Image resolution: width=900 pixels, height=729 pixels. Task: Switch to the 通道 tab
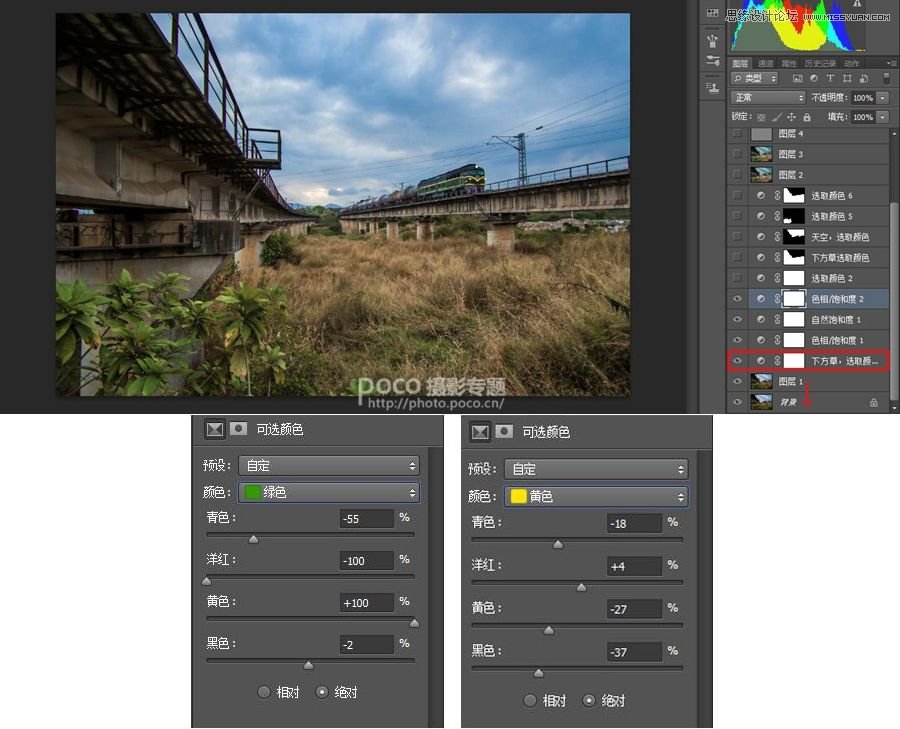click(765, 63)
